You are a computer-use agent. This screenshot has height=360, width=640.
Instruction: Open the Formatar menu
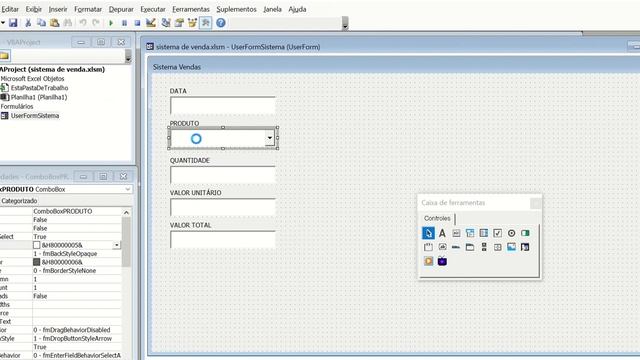pos(88,9)
